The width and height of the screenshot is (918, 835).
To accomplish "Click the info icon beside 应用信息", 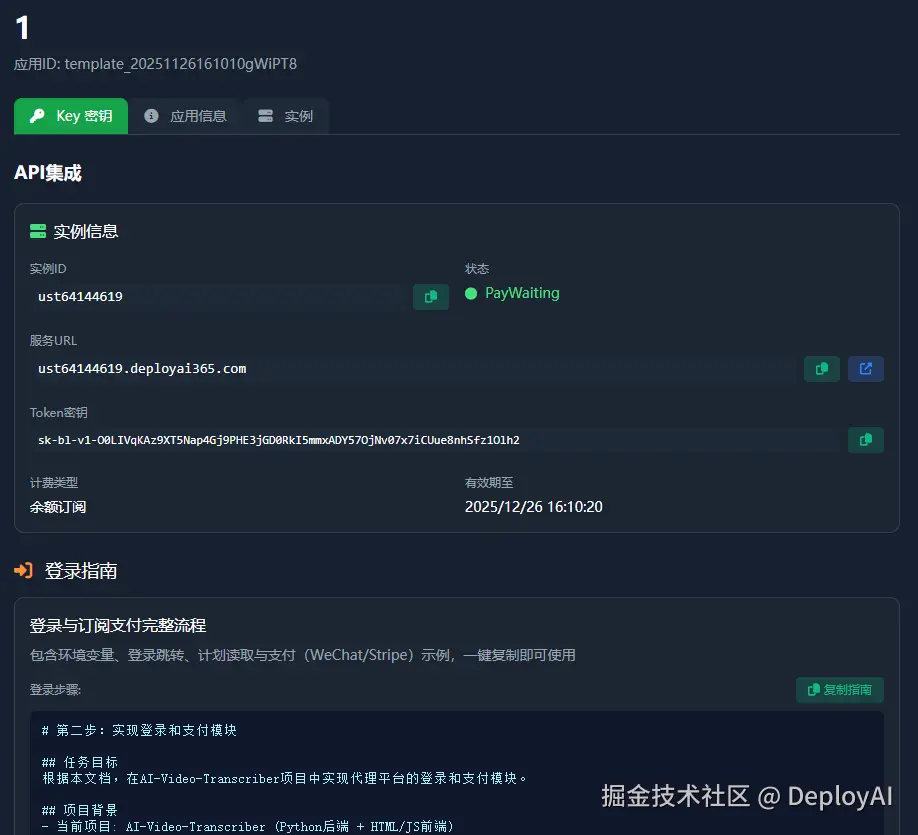I will click(x=150, y=115).
